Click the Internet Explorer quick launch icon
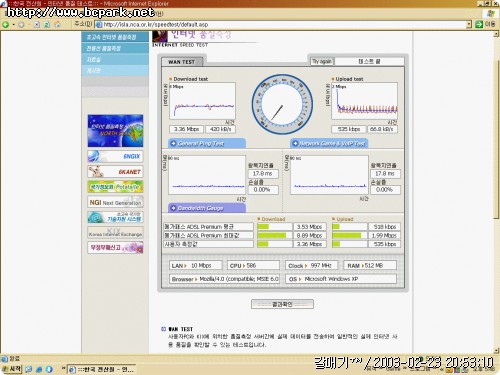 pos(39,369)
